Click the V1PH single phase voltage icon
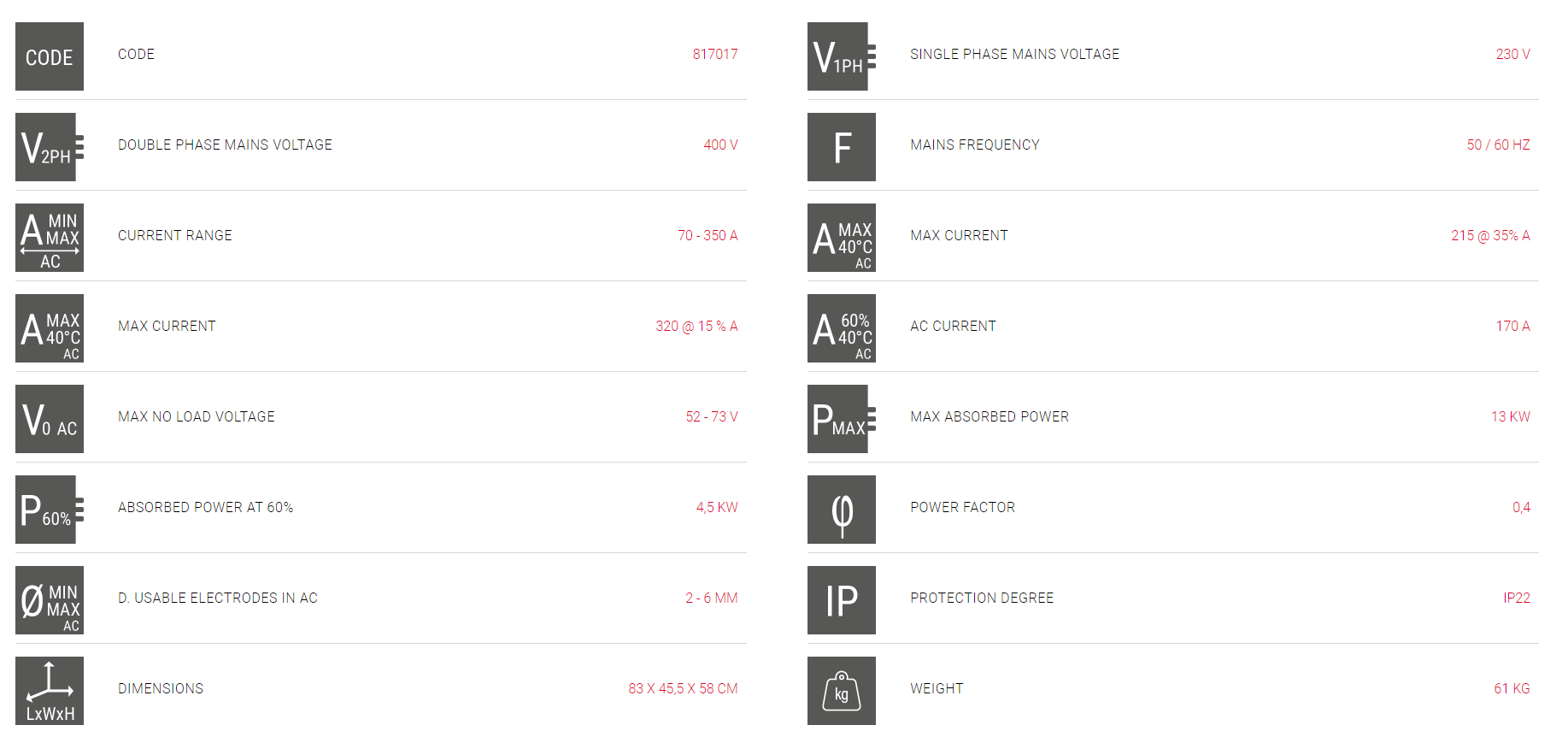Image resolution: width=1568 pixels, height=737 pixels. click(842, 56)
